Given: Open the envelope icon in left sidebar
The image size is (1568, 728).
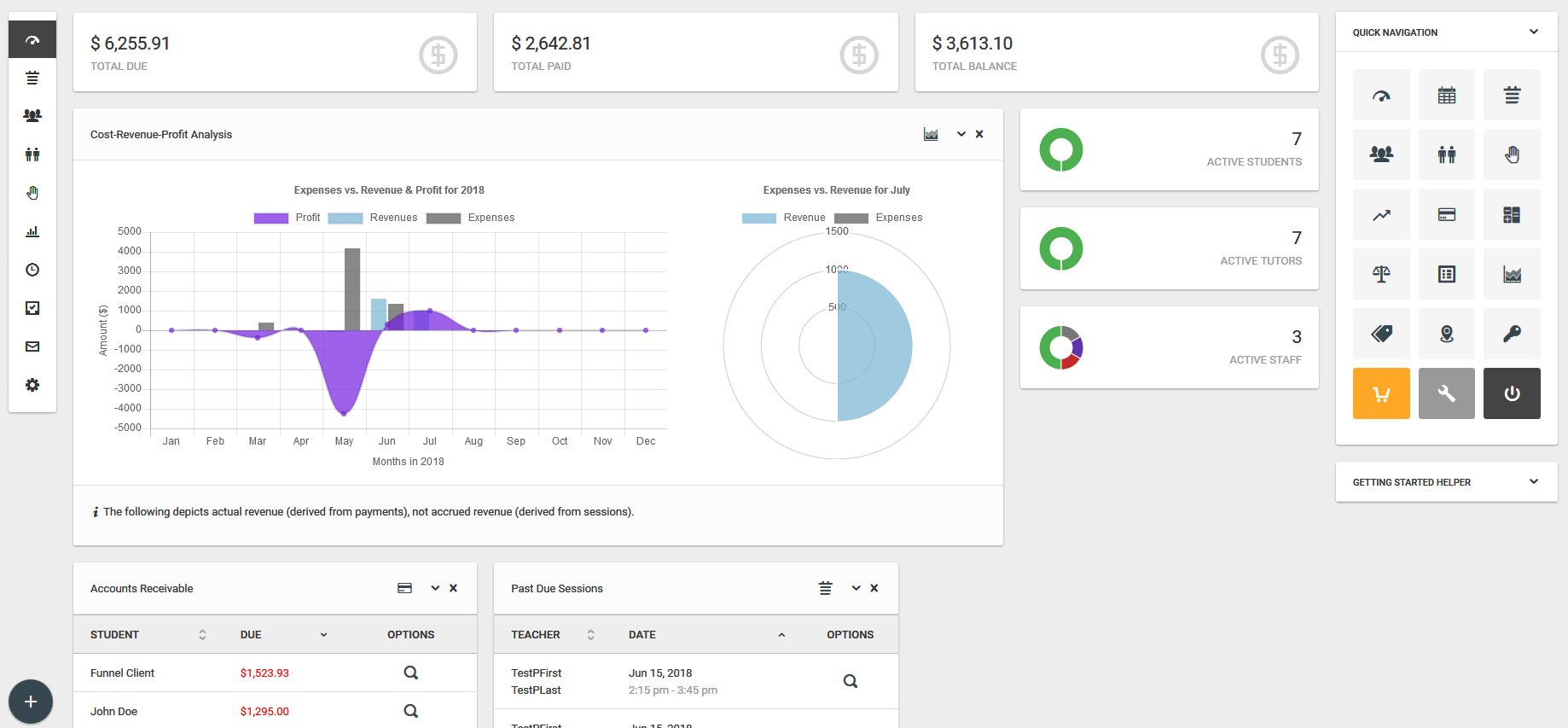Looking at the screenshot, I should (32, 347).
